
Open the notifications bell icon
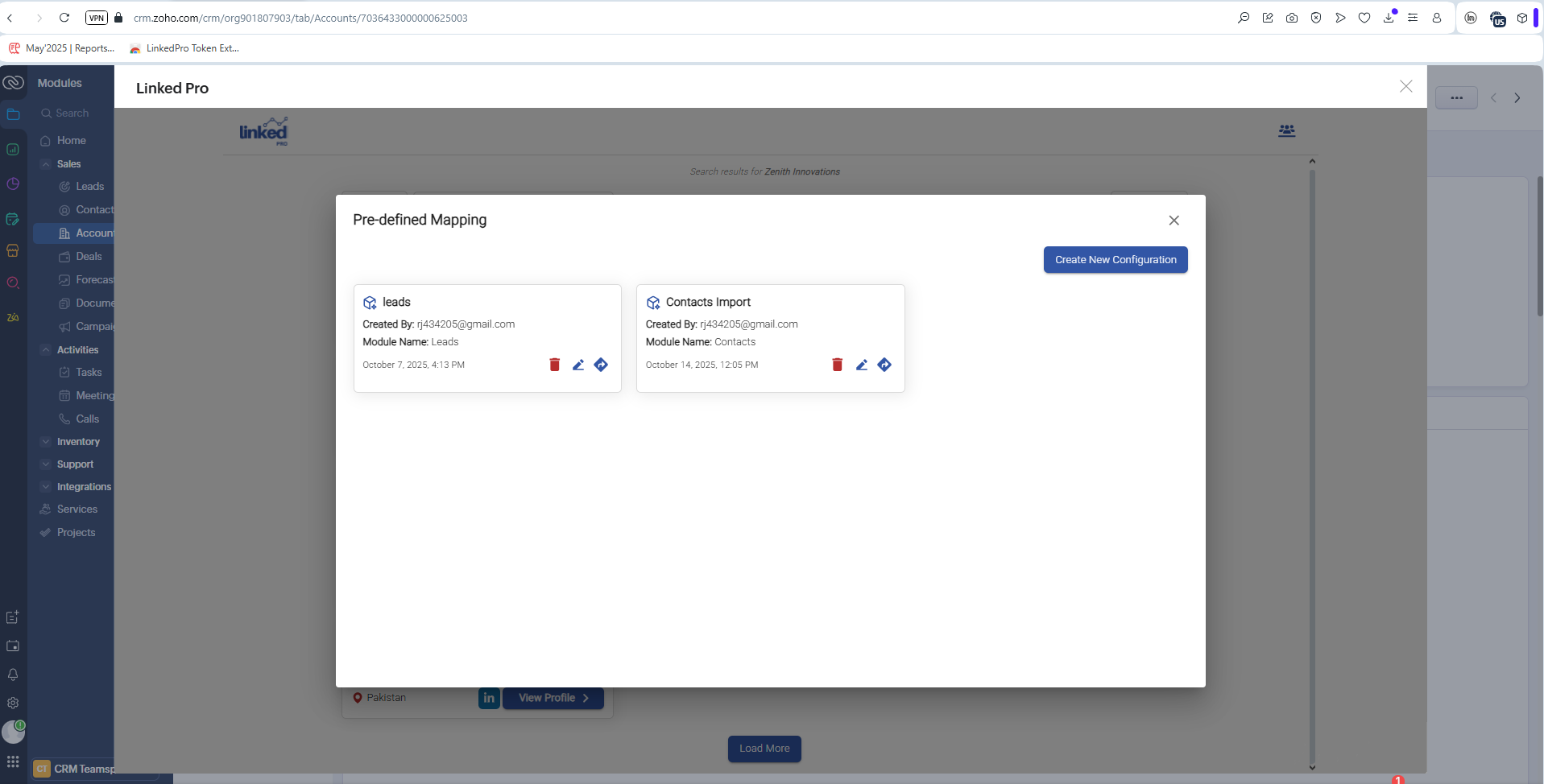click(13, 675)
